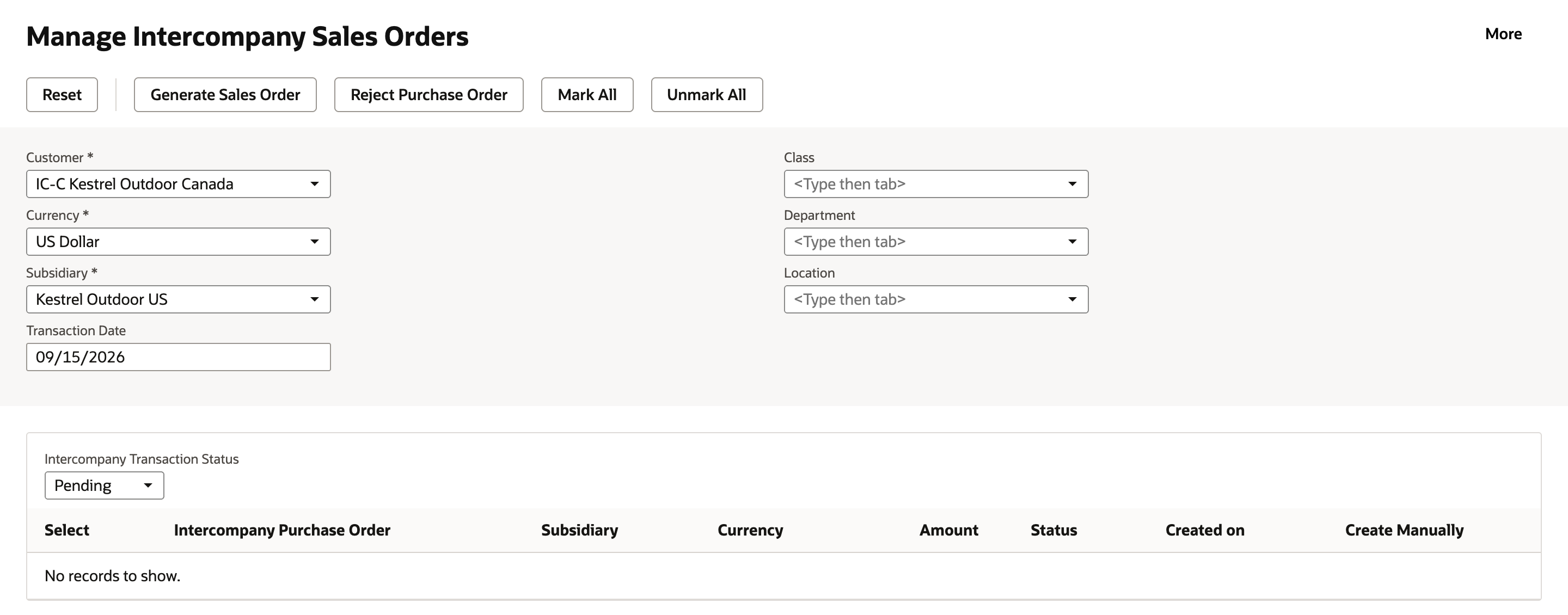Viewport: 1568px width, 615px height.
Task: Click the Manage Intercompany Sales Orders heading
Action: [x=247, y=36]
